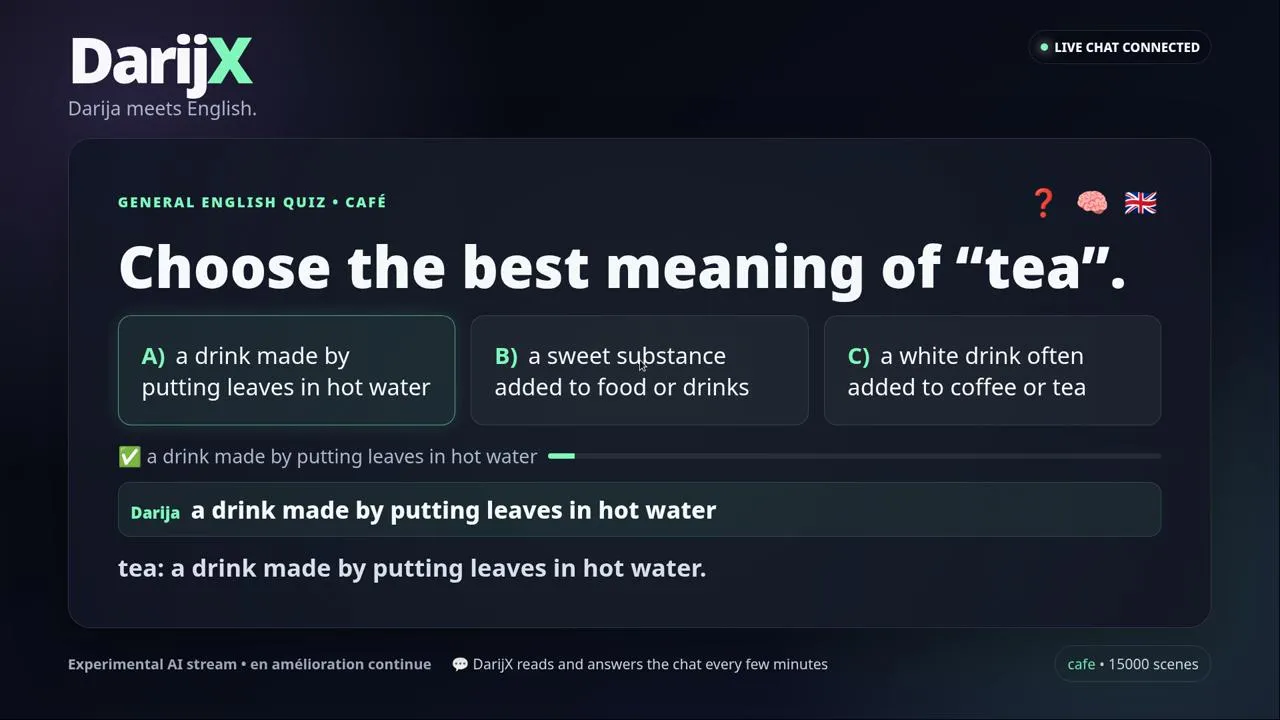Click the LIVE CHAT CONNECTED badge
The width and height of the screenshot is (1280, 720).
pos(1119,47)
